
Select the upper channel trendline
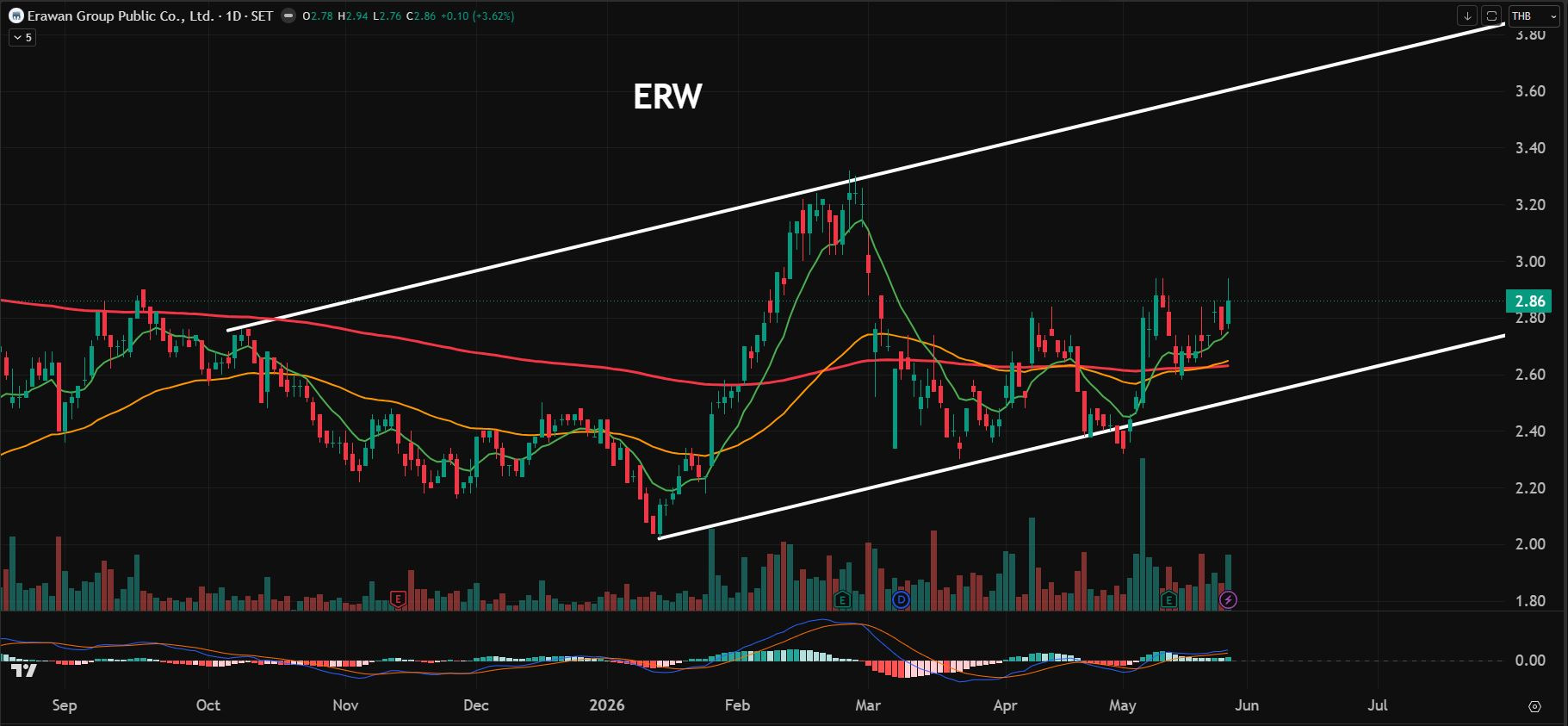click(x=865, y=177)
